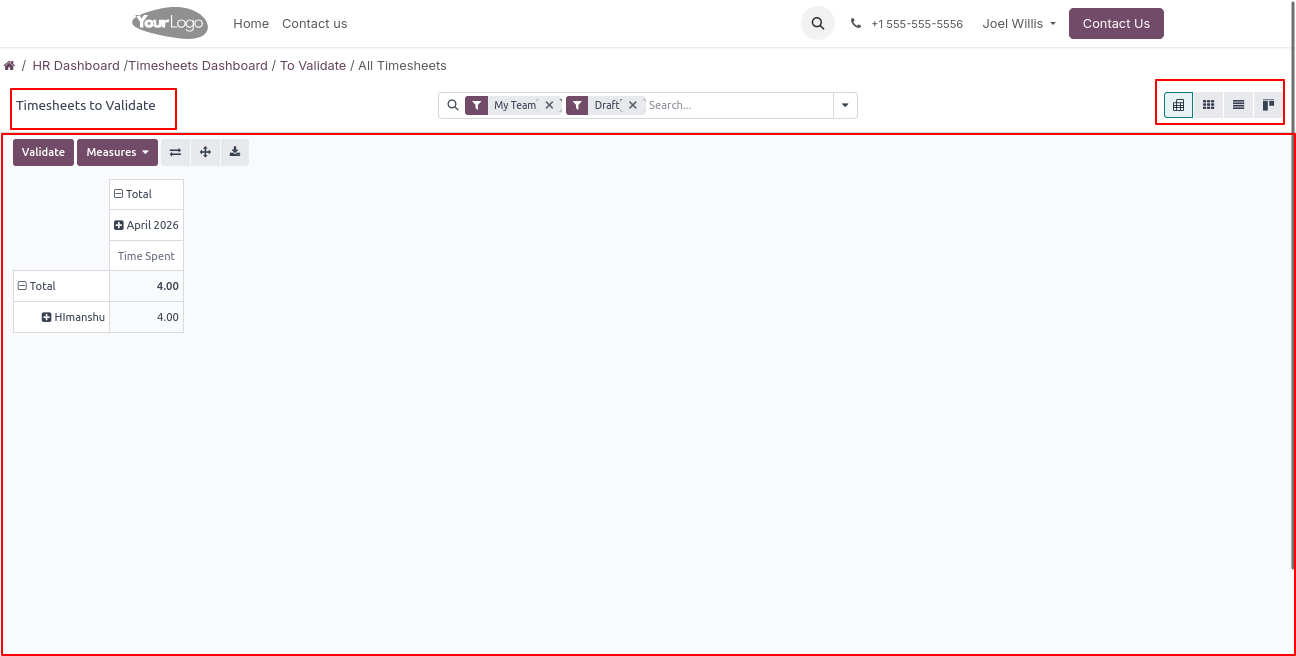Click the Expand all pivot icon
1296x656 pixels.
pos(205,152)
